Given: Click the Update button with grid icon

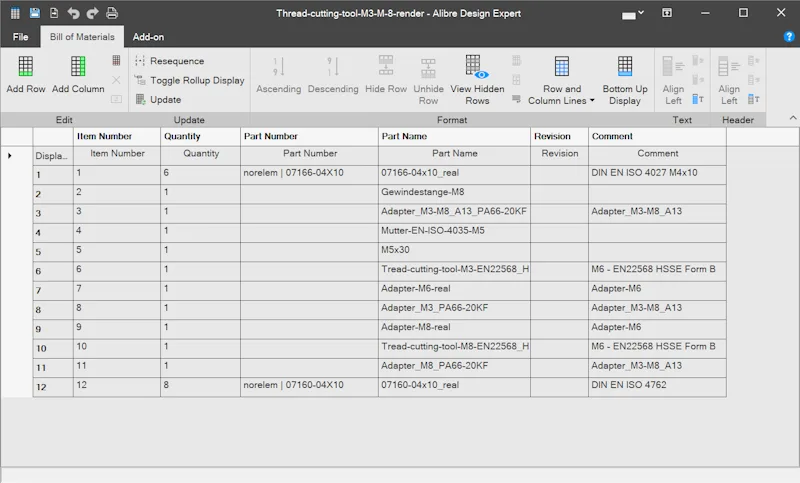Looking at the screenshot, I should [x=158, y=99].
